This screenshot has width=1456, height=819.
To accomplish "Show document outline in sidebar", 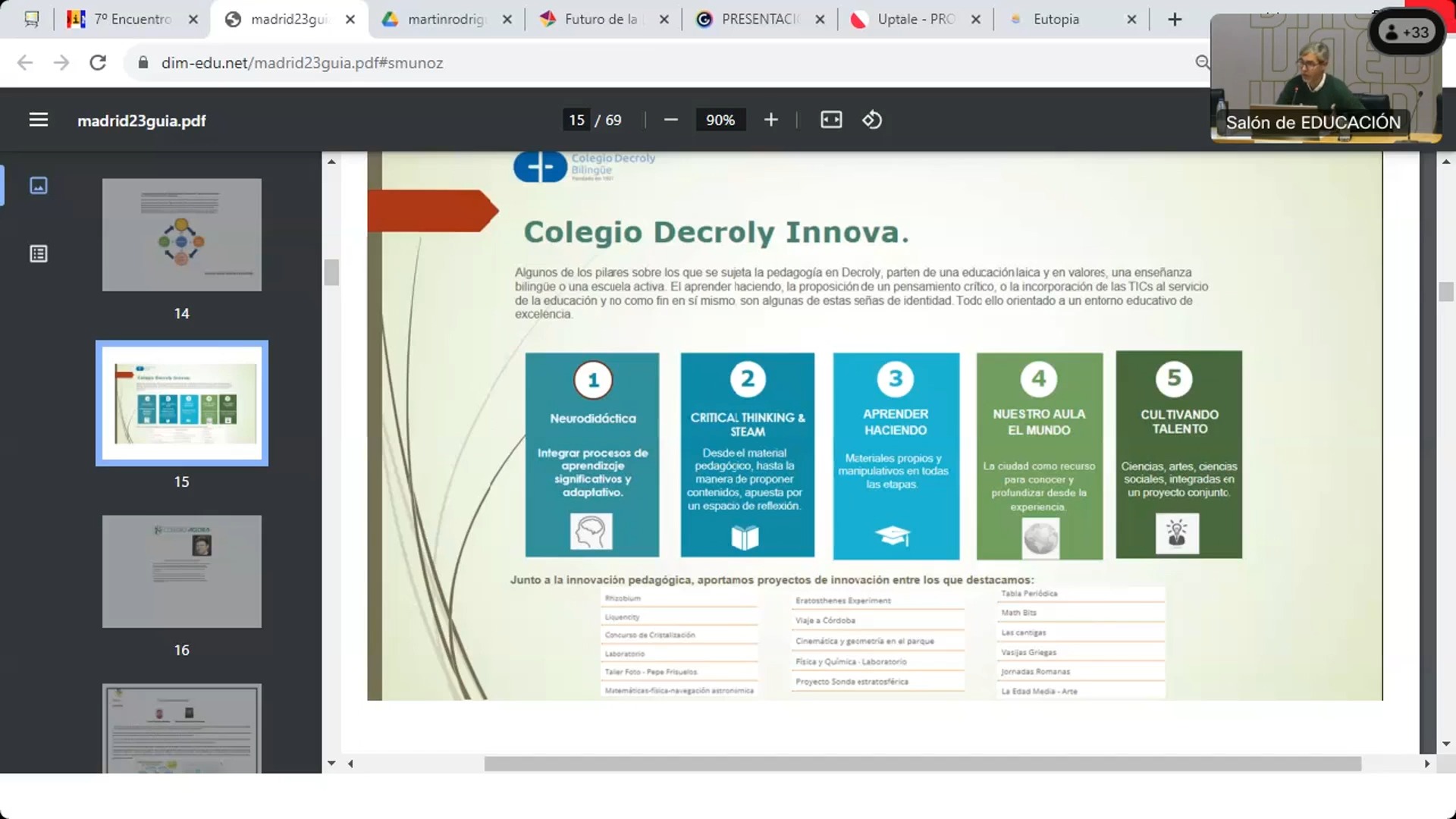I will pyautogui.click(x=38, y=254).
